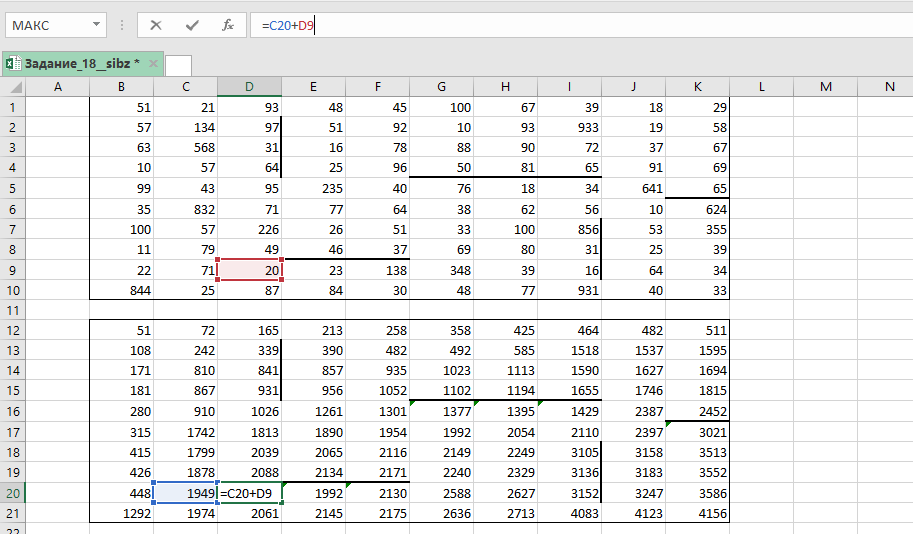Select column K header
The width and height of the screenshot is (913, 534).
click(697, 88)
